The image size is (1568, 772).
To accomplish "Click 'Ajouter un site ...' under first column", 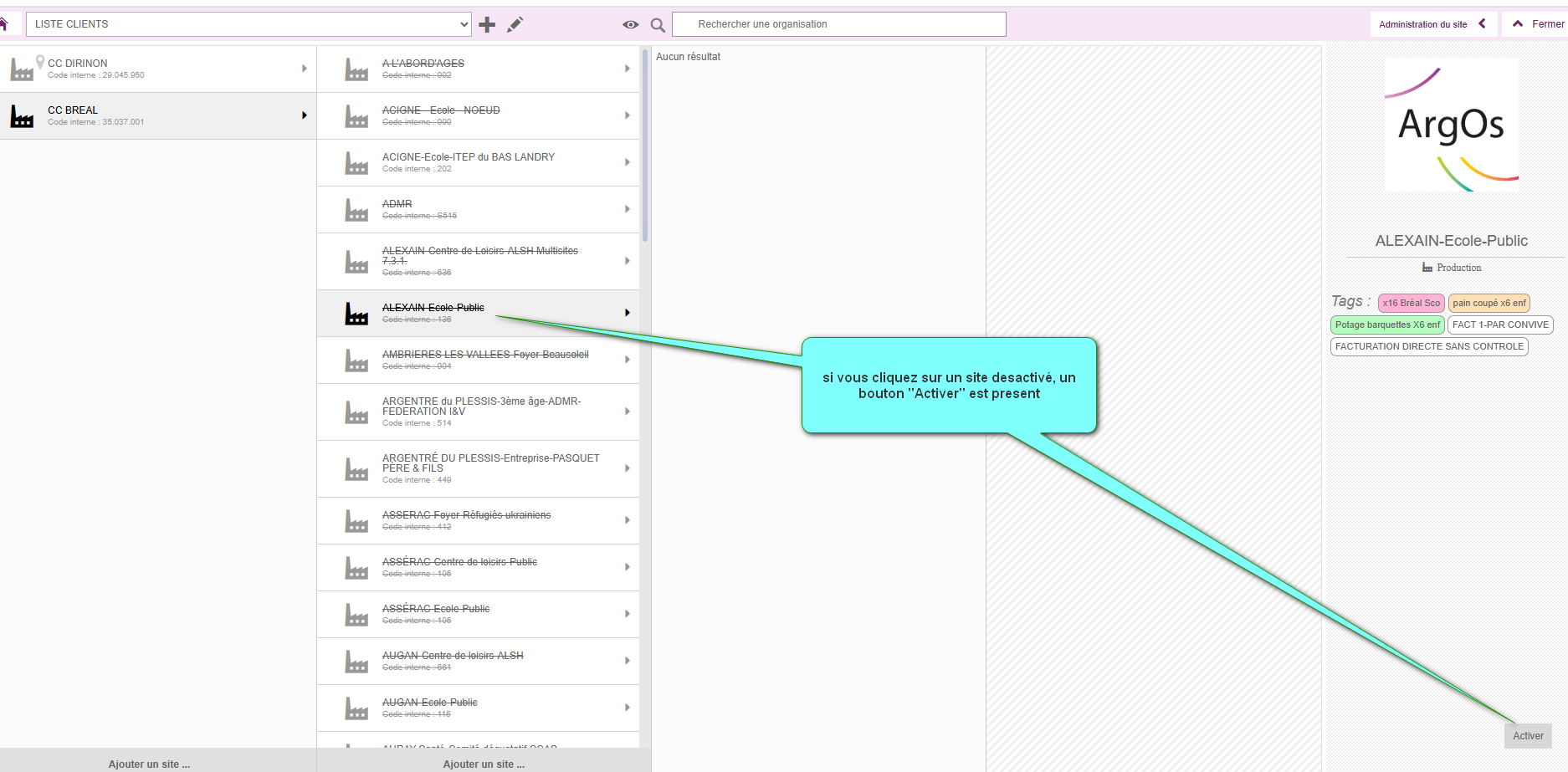I will (x=149, y=764).
